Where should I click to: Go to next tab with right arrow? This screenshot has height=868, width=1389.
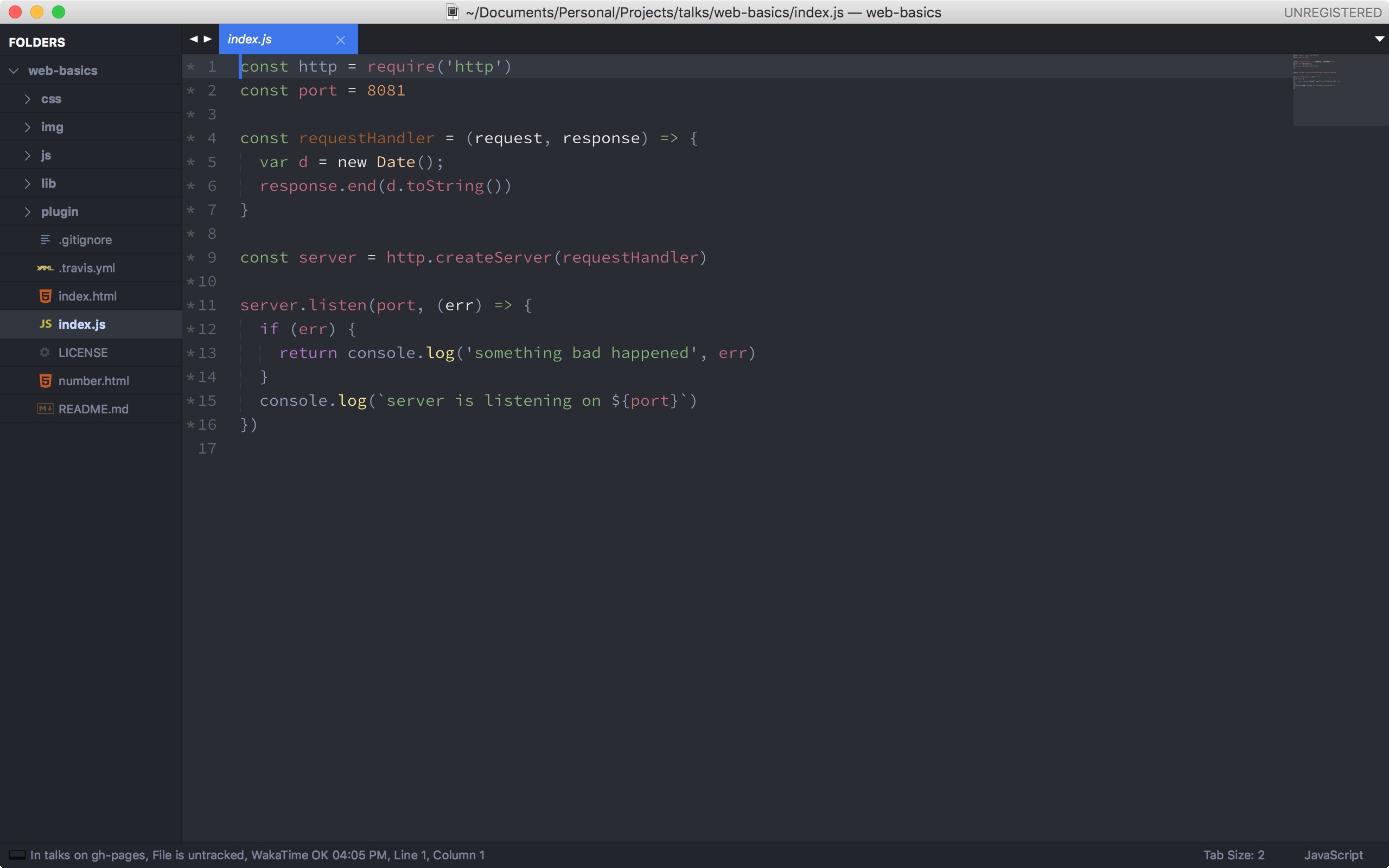(x=208, y=39)
